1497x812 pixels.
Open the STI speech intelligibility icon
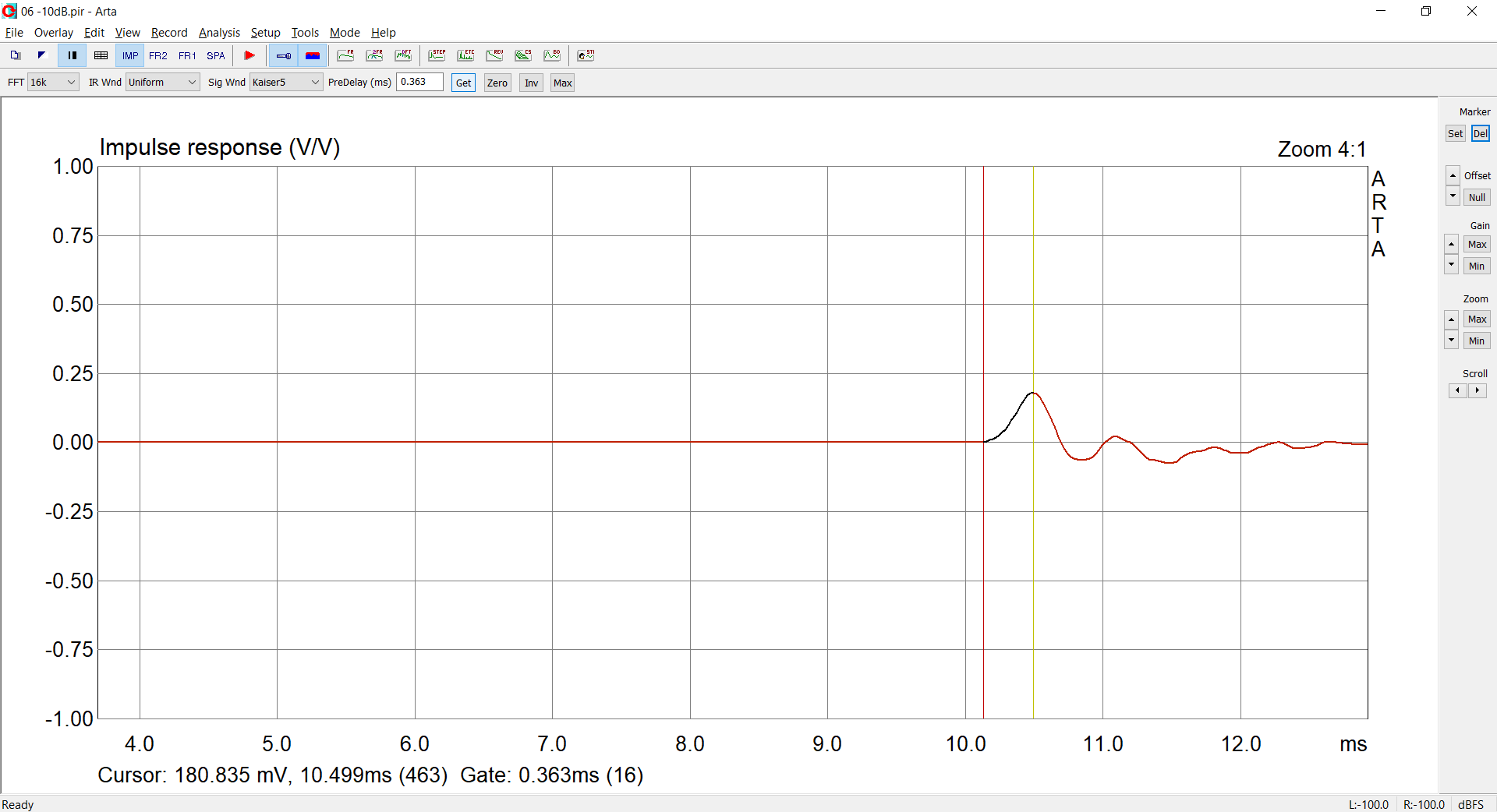click(x=586, y=55)
